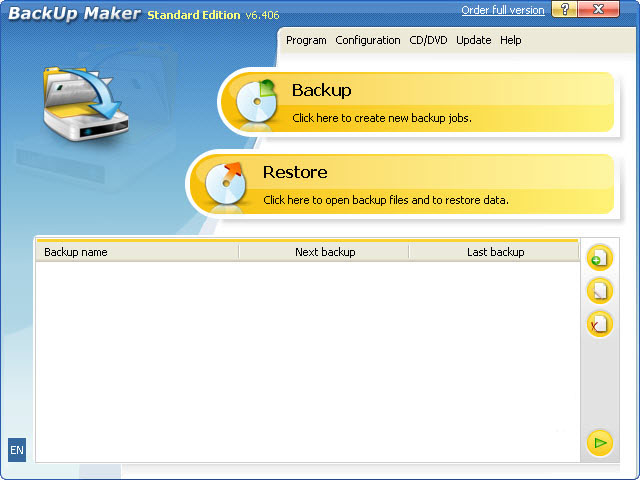Sort by the Last backup column header
640x480 pixels.
pos(495,252)
